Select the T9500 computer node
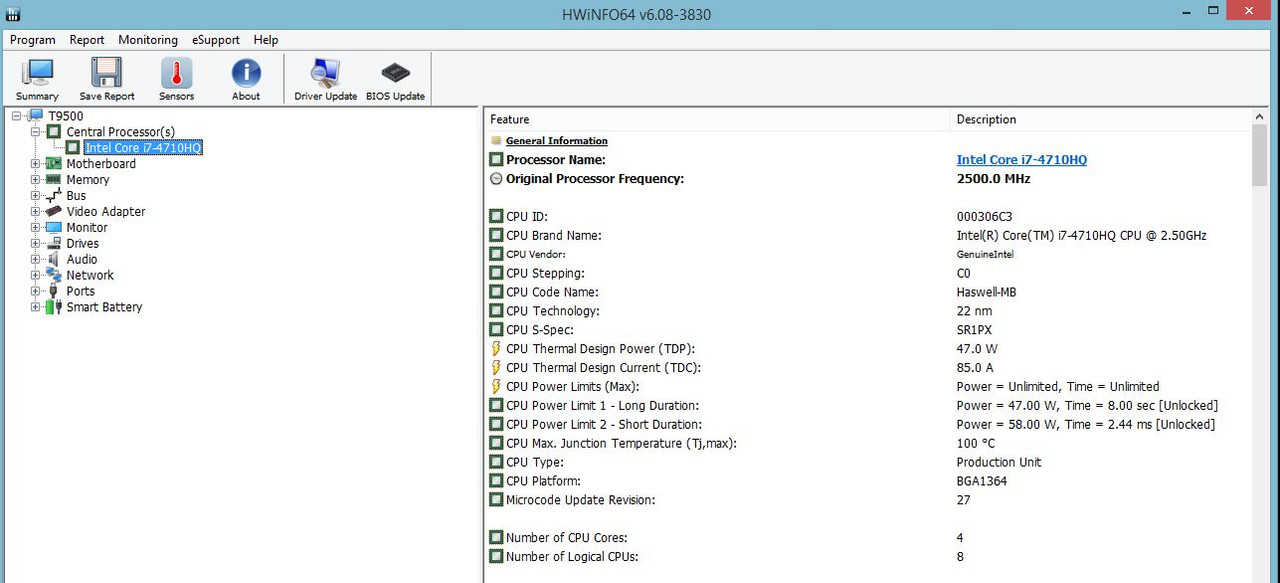Image resolution: width=1280 pixels, height=583 pixels. click(x=66, y=116)
